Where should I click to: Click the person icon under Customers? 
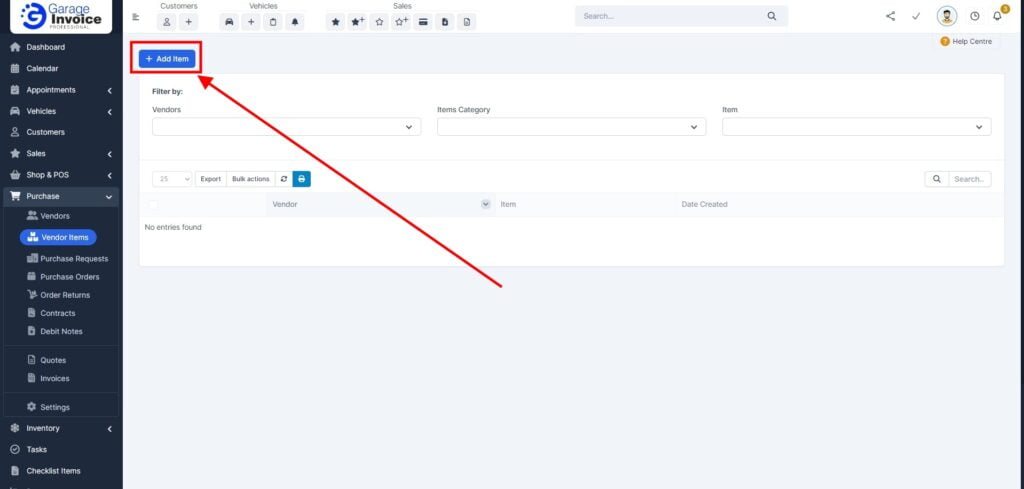[167, 21]
